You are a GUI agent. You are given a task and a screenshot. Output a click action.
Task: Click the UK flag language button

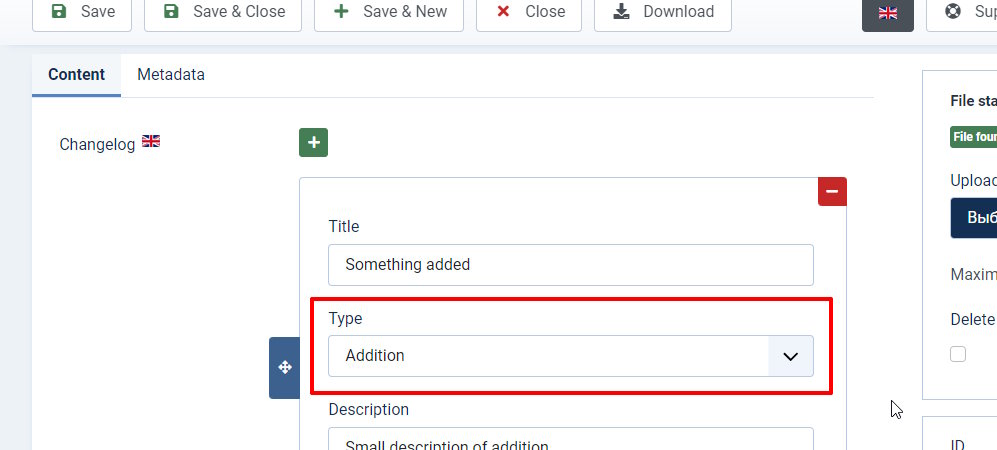pyautogui.click(x=887, y=13)
